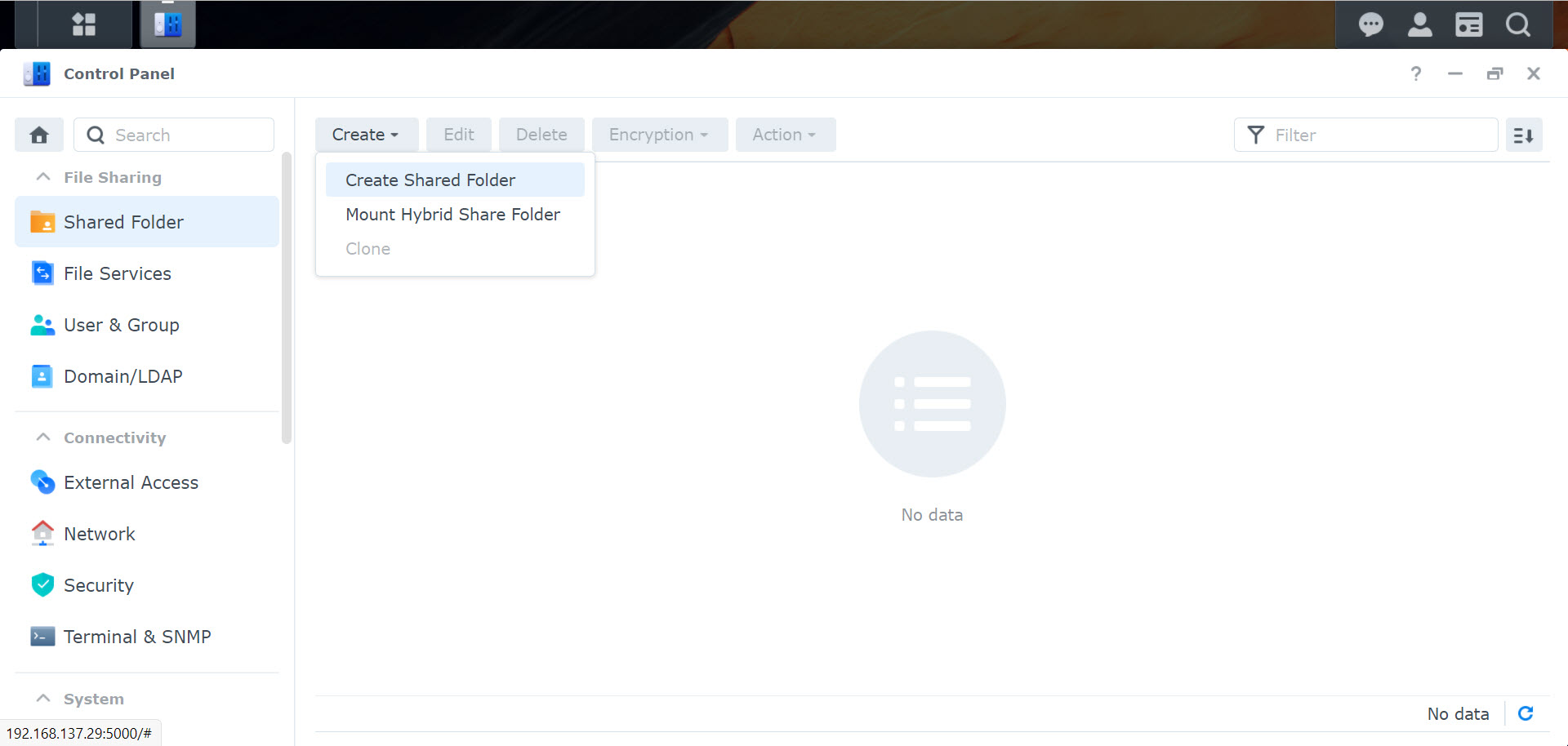
Task: Open Security settings
Action: 98,585
